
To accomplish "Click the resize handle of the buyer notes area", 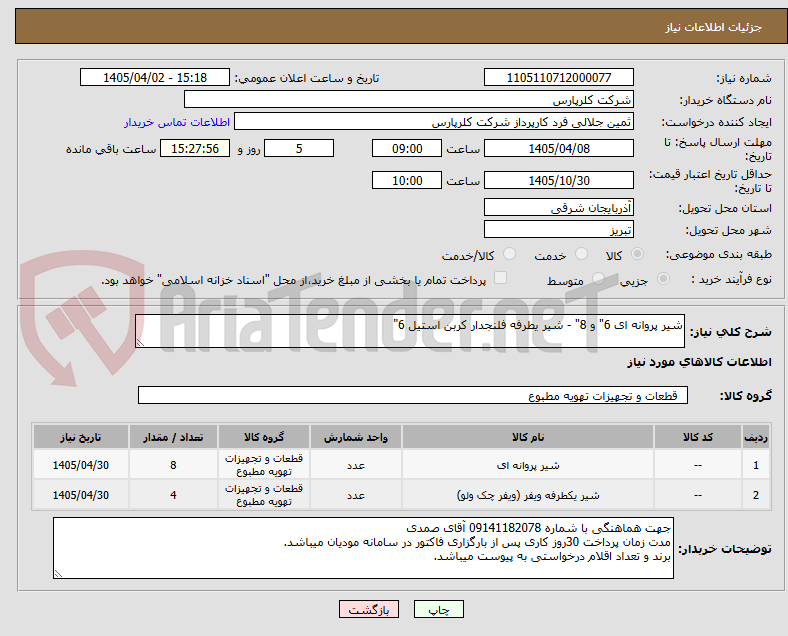I will point(58,573).
